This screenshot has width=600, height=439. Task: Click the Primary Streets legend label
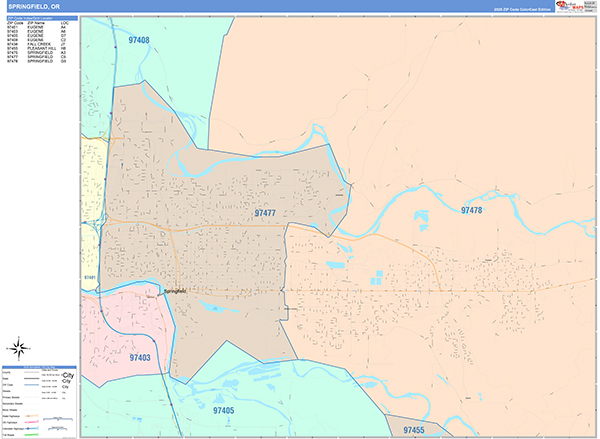(11, 397)
